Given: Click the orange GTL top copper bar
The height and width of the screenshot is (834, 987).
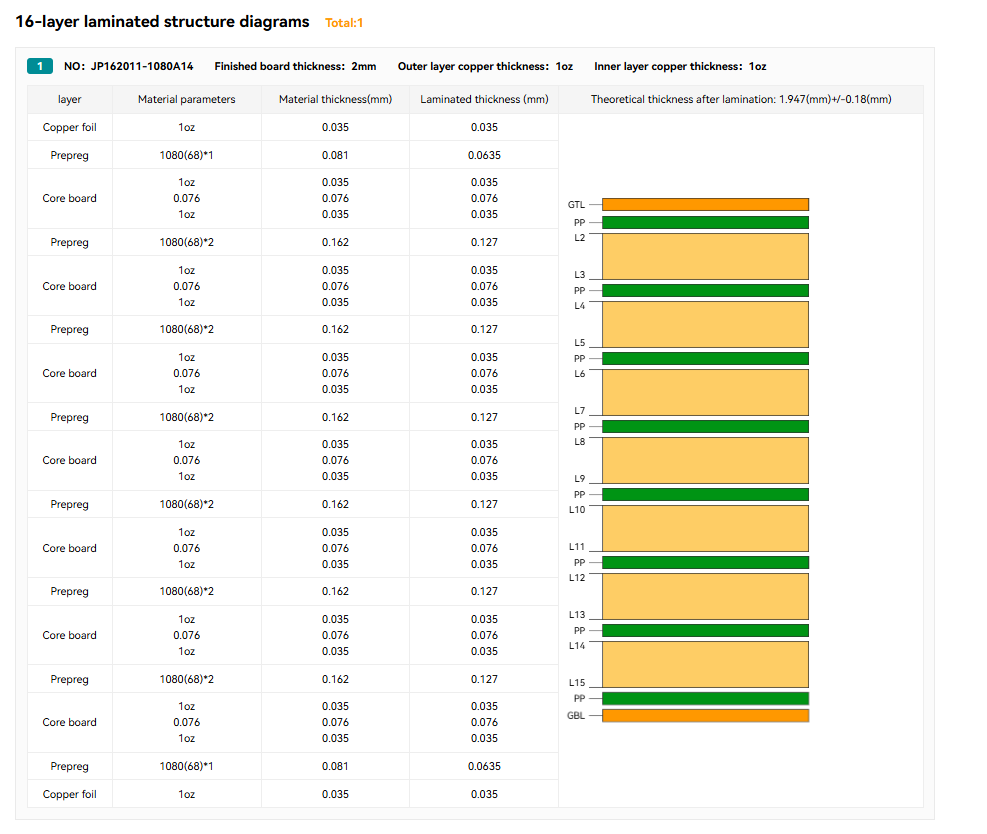Looking at the screenshot, I should click(x=705, y=204).
